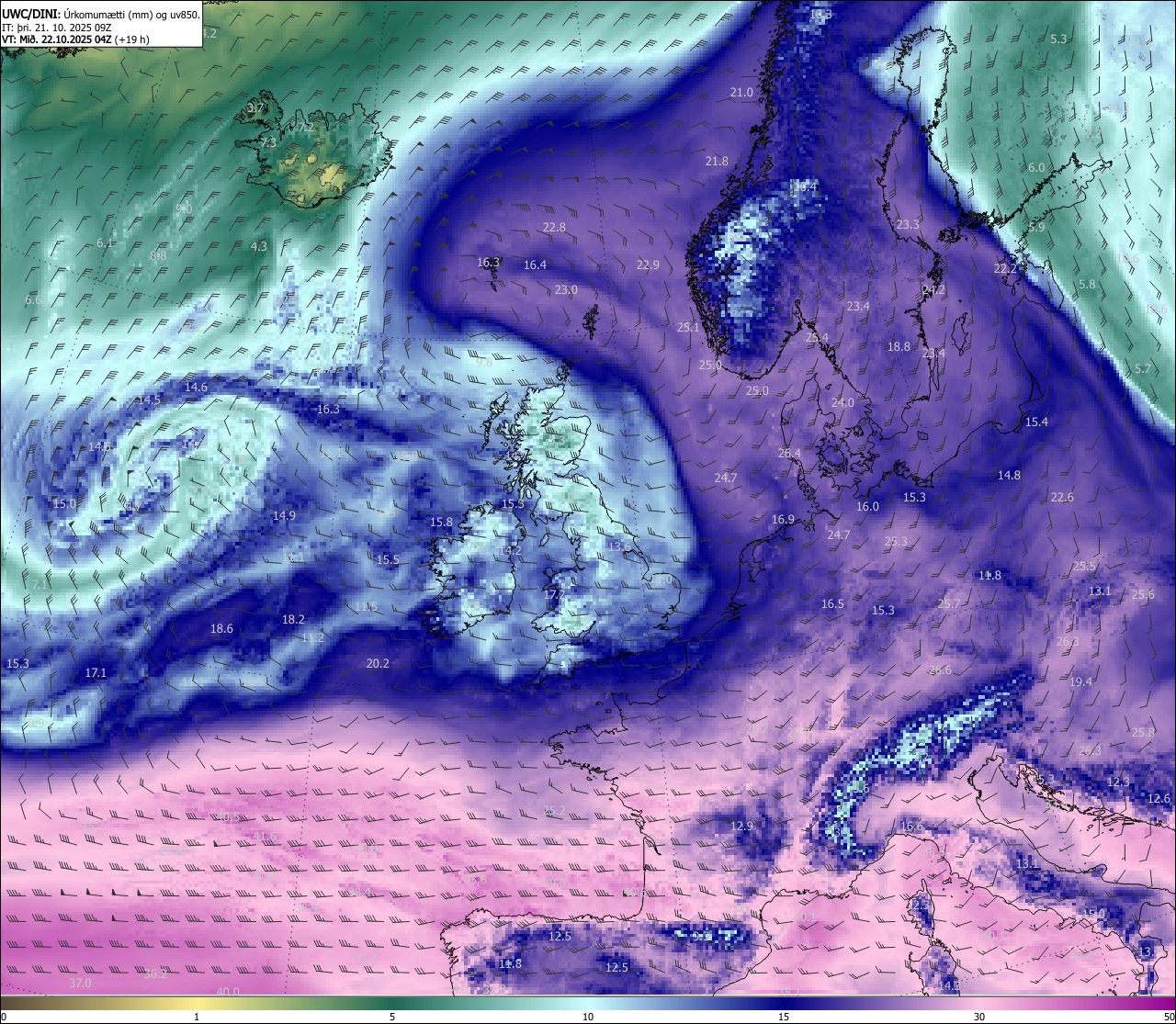Click the map value 22.9
The height and width of the screenshot is (1024, 1176).
click(648, 264)
